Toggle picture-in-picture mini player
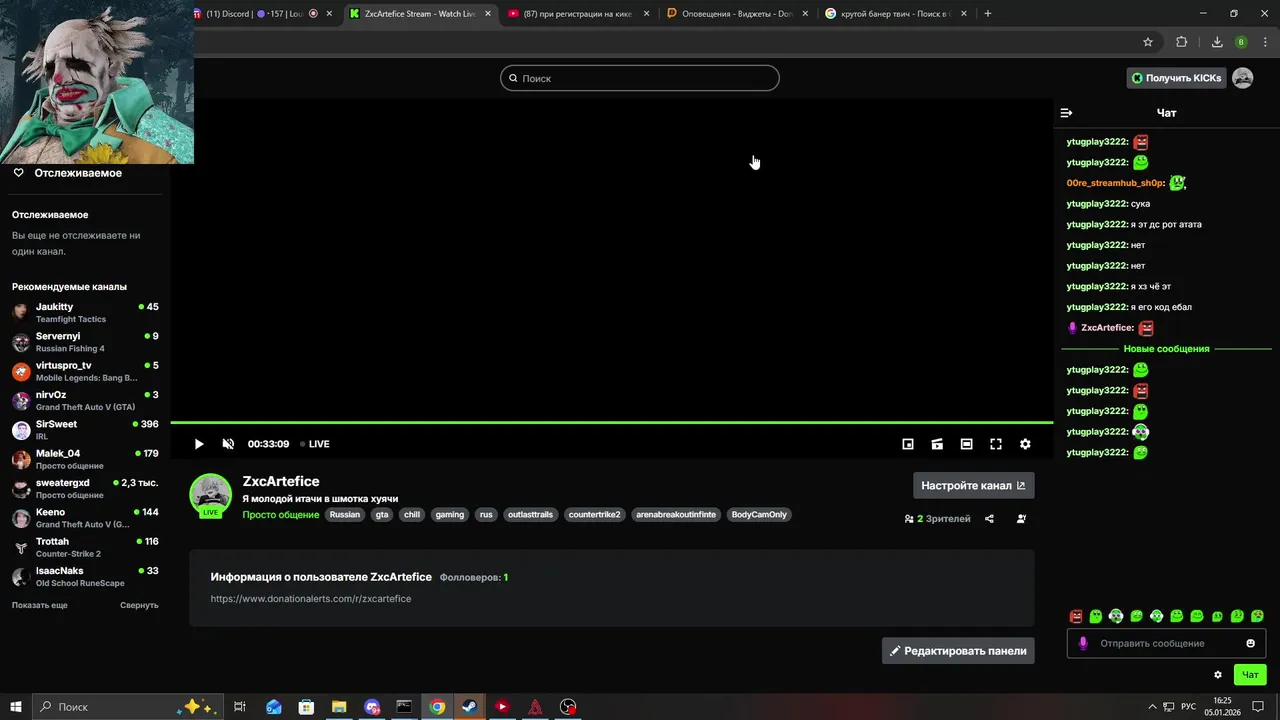The image size is (1280, 720). coord(908,444)
